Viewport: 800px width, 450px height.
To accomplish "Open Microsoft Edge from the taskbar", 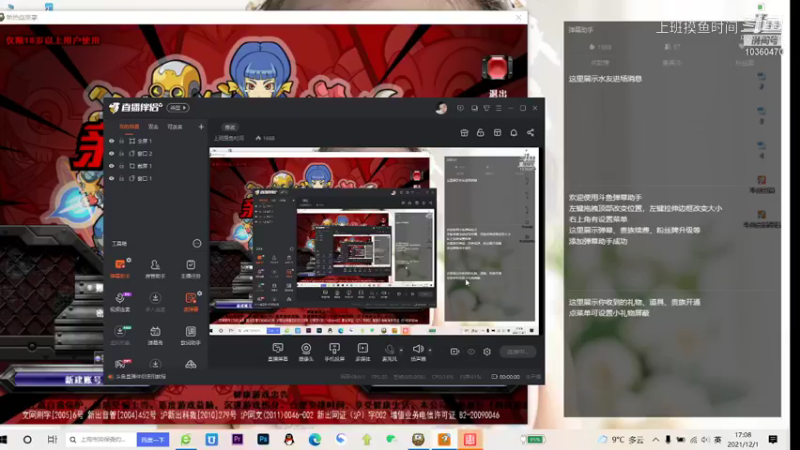I will point(315,439).
